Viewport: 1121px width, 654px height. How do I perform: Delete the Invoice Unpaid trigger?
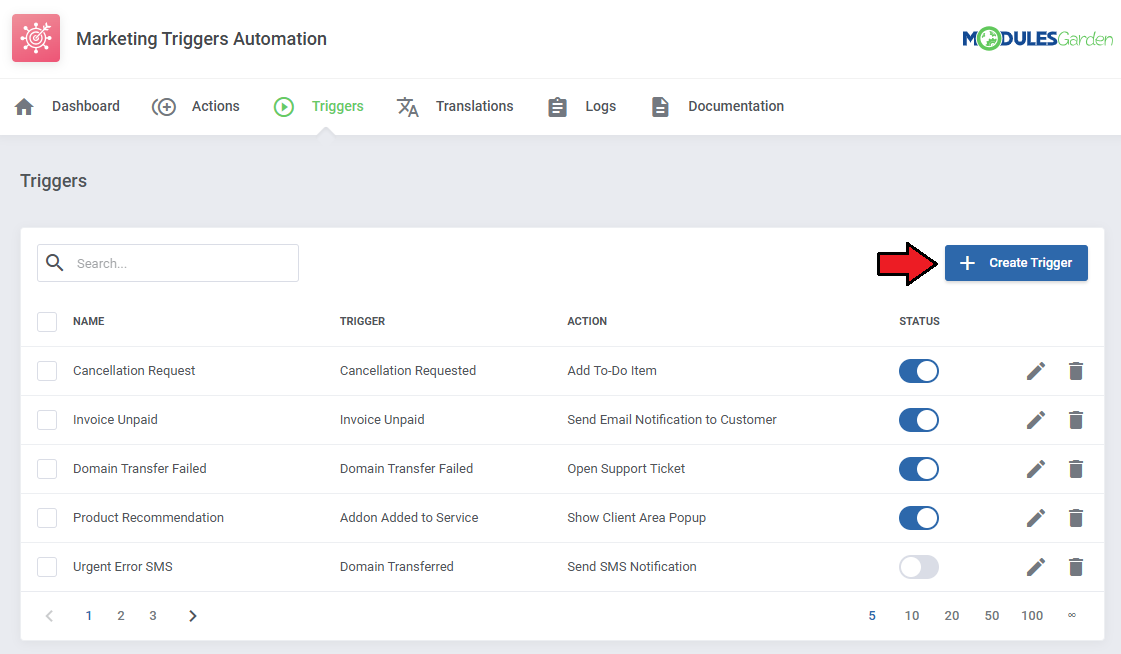[1076, 420]
